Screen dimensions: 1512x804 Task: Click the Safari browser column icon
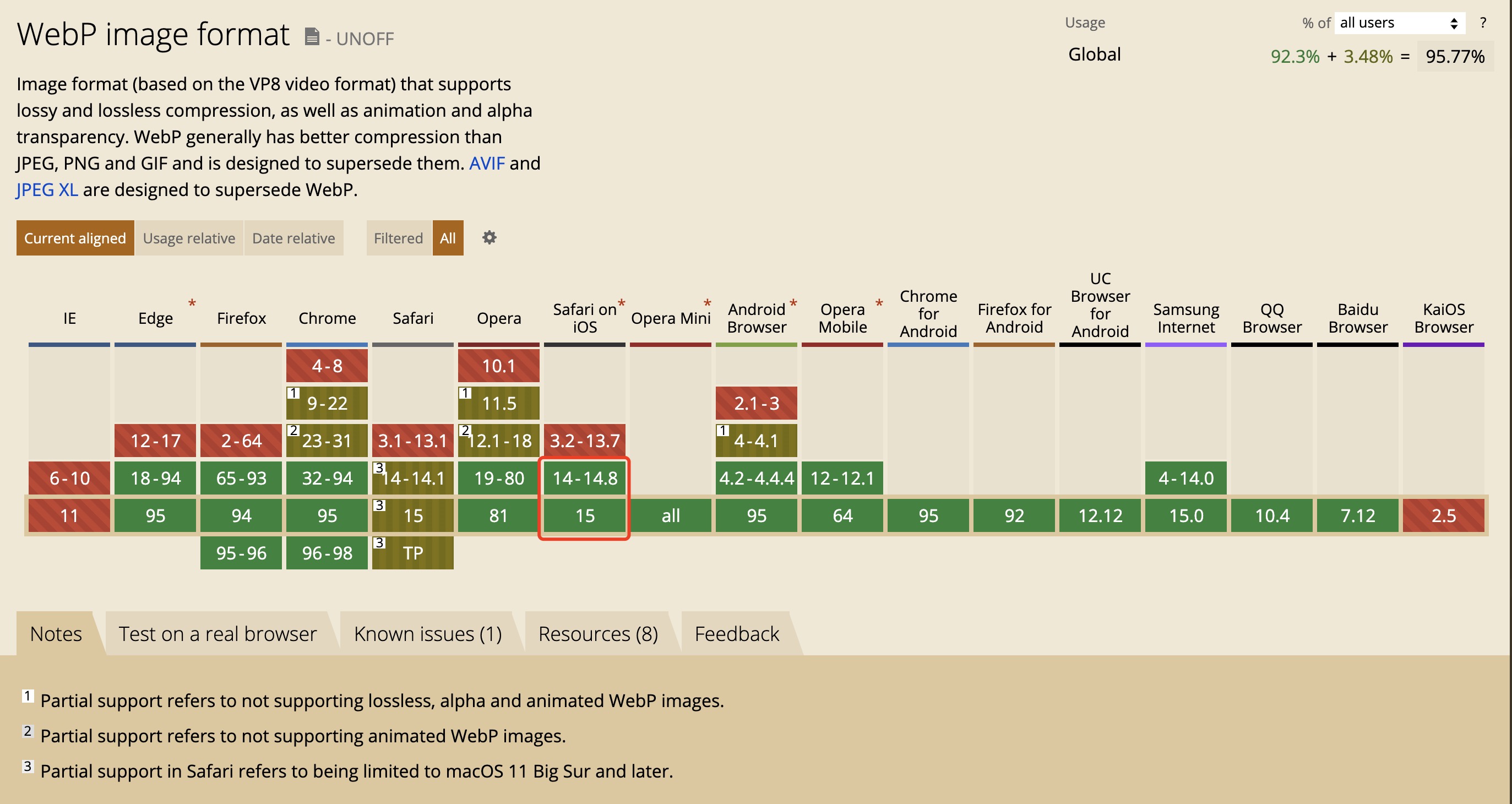[412, 317]
